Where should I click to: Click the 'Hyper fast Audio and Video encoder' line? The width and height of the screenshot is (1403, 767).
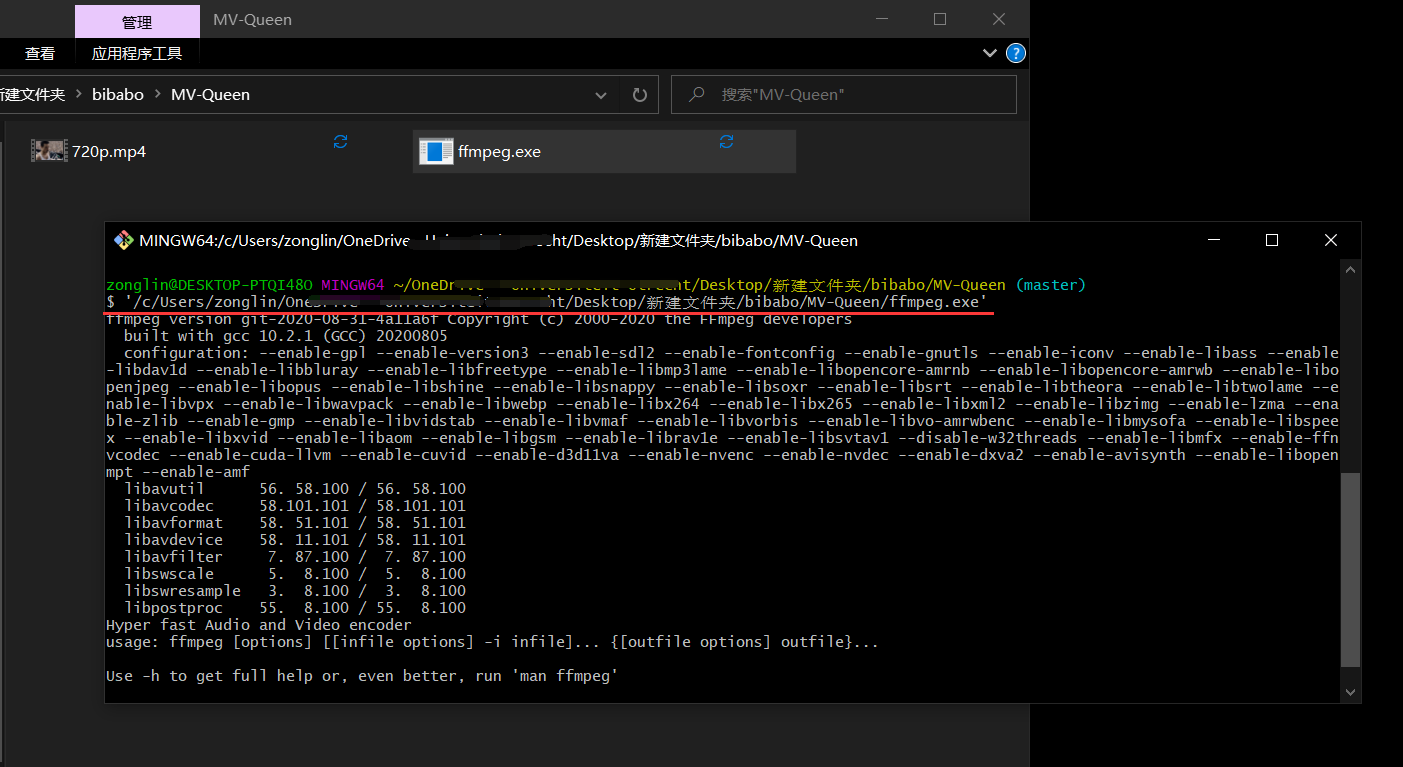[x=258, y=625]
